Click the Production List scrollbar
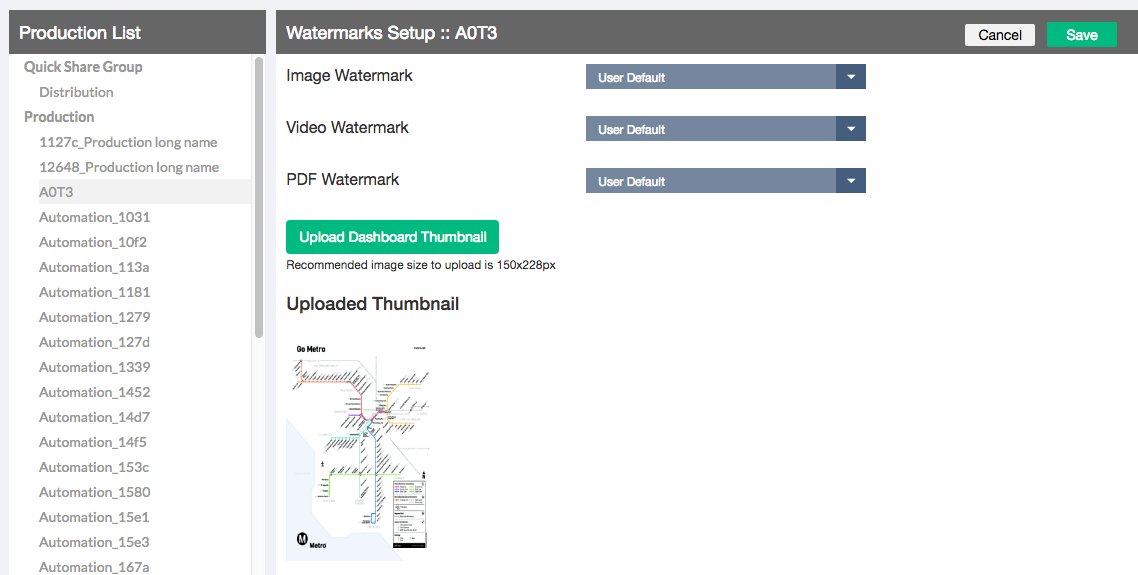The image size is (1138, 575). [x=259, y=200]
